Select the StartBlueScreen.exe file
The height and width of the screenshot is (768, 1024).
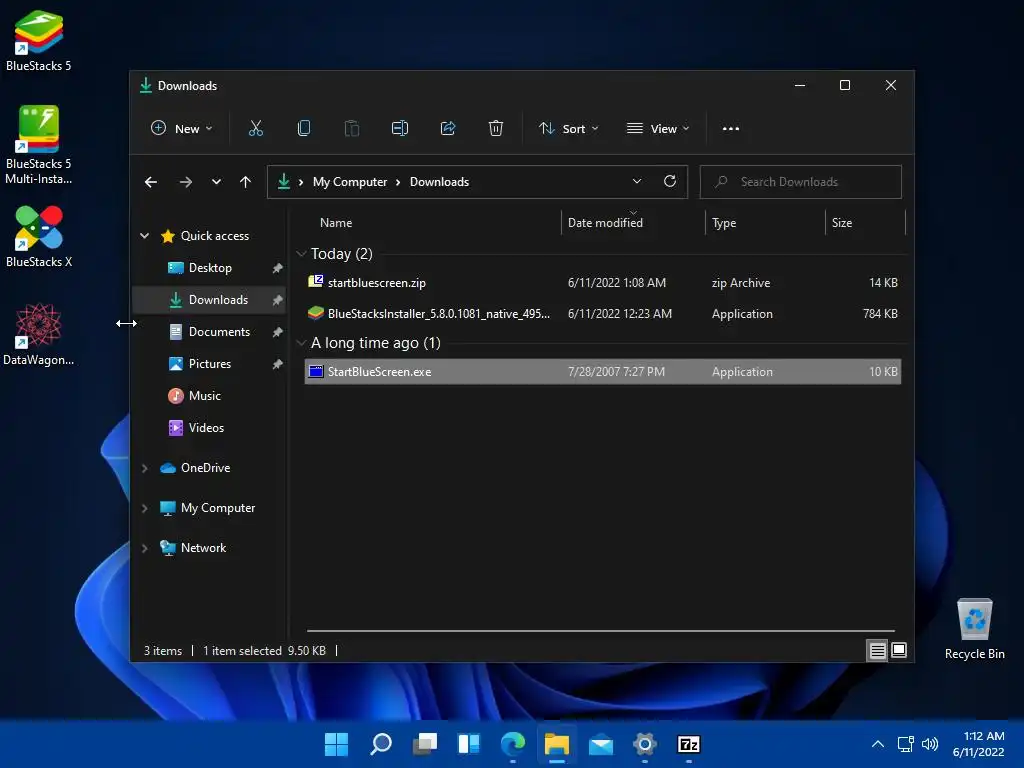point(603,372)
